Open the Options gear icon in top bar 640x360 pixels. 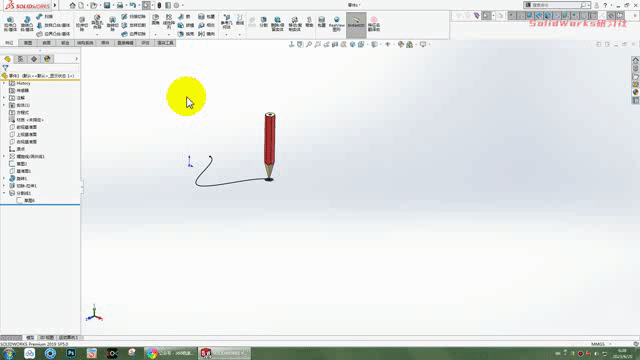(x=176, y=5)
